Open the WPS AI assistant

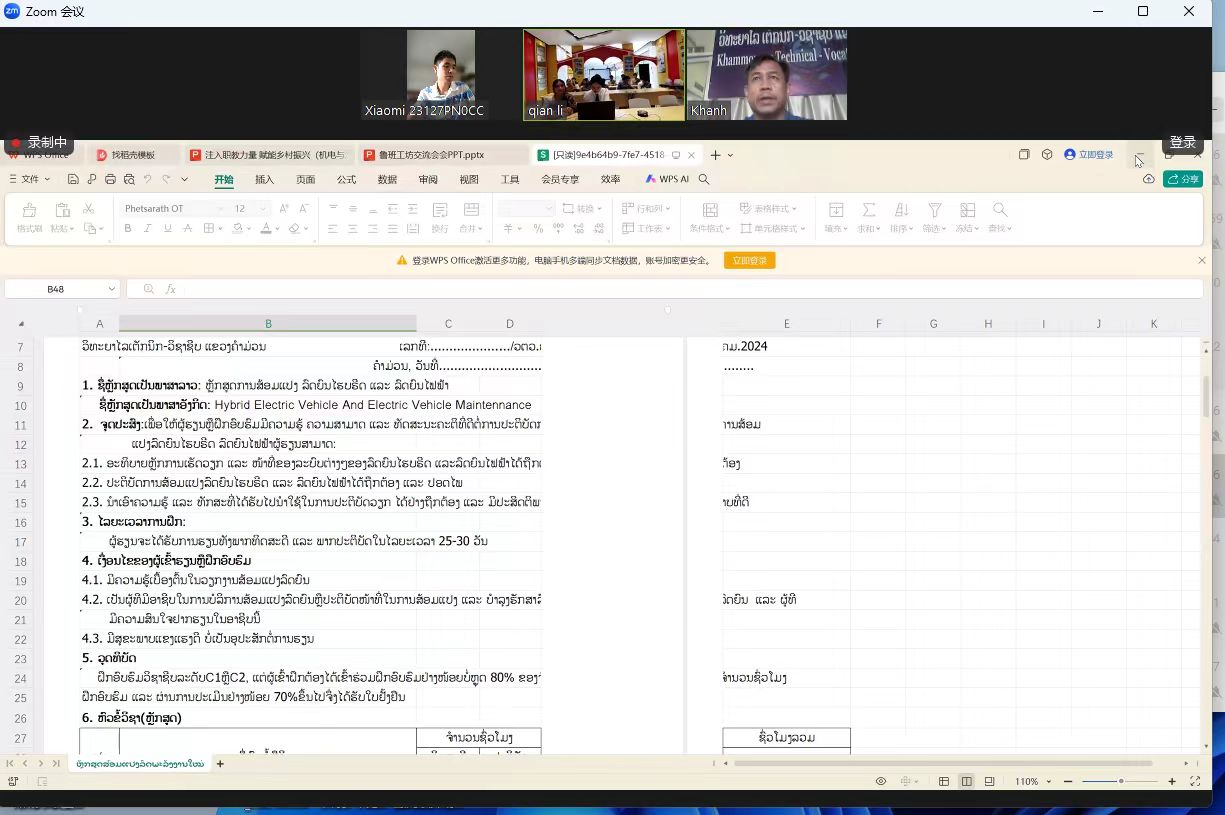tap(667, 180)
